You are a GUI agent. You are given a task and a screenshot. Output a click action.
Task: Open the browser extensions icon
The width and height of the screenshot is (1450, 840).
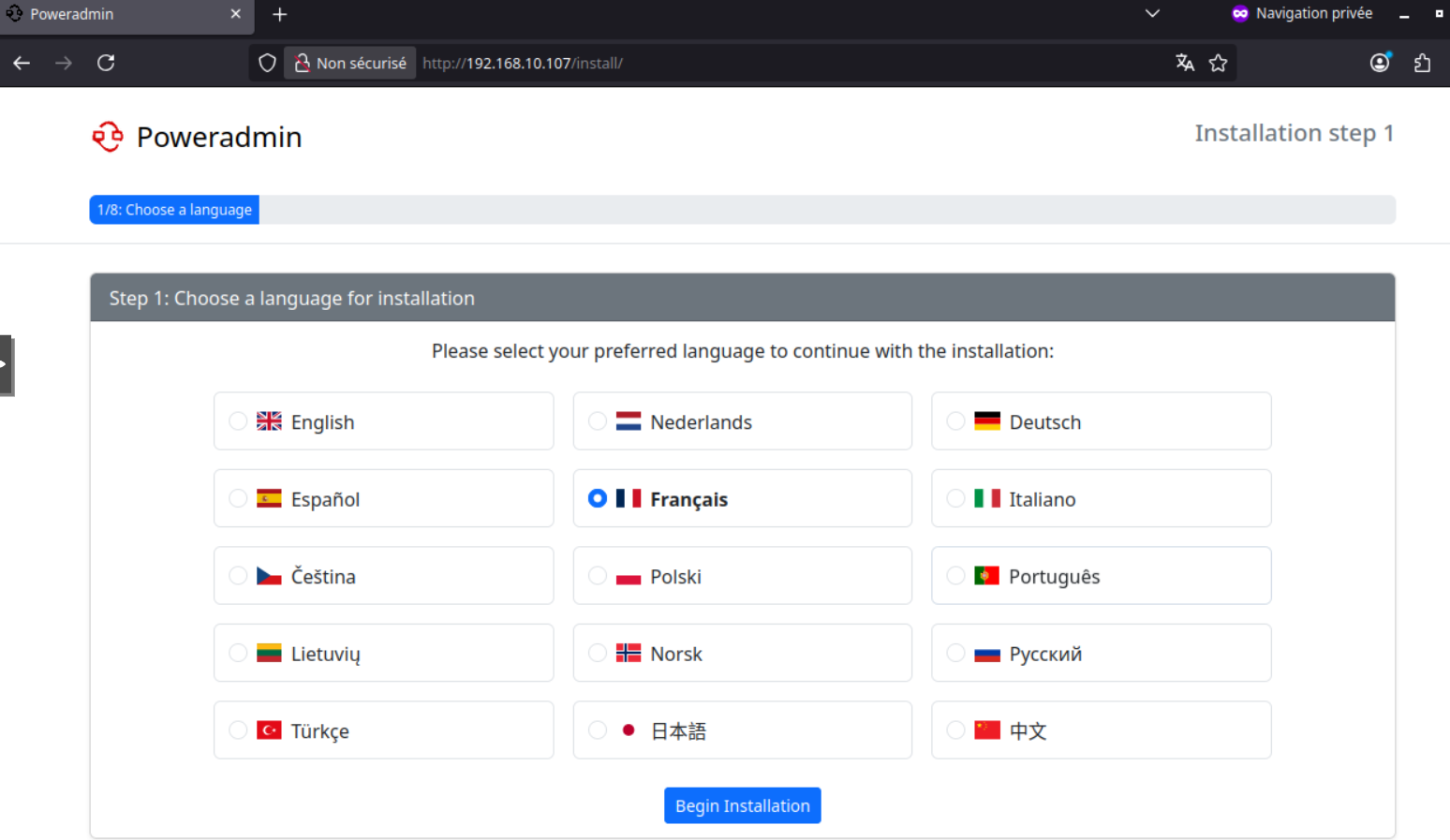pyautogui.click(x=1422, y=63)
